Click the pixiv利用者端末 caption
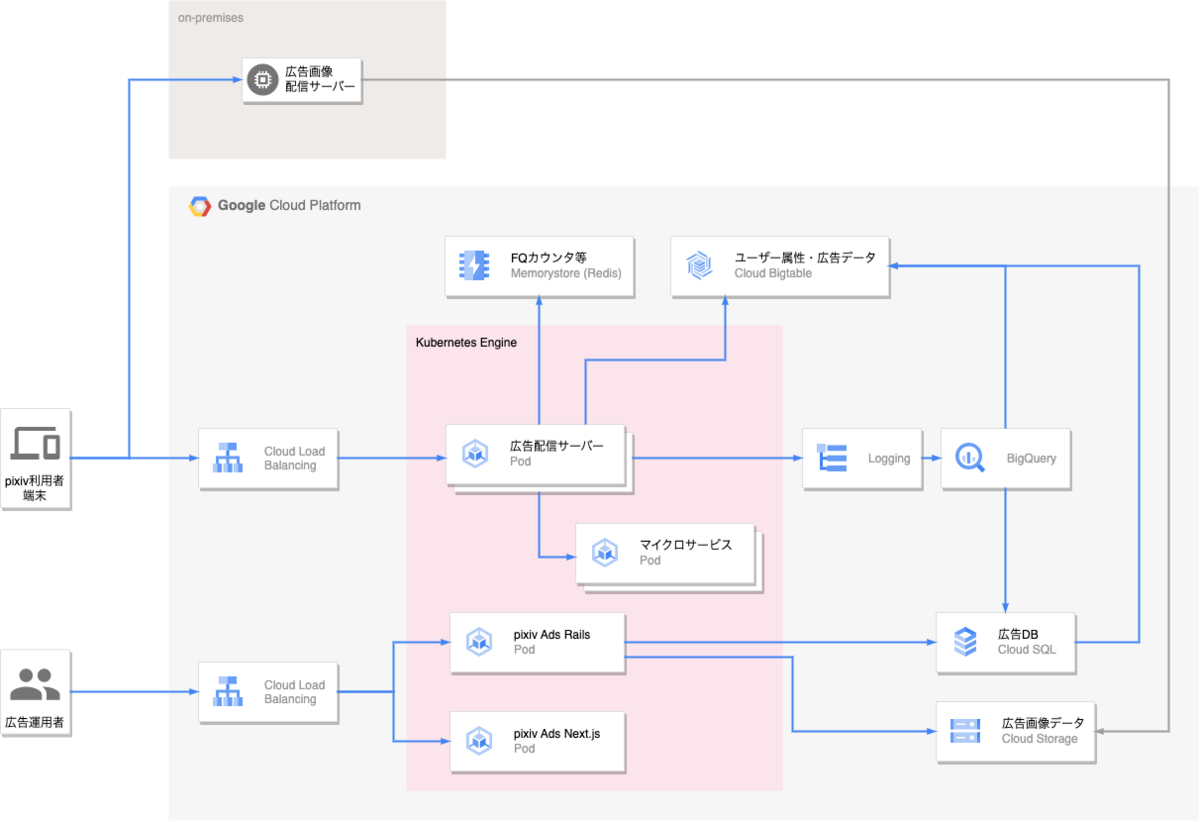The height and width of the screenshot is (822, 1200). coord(35,488)
